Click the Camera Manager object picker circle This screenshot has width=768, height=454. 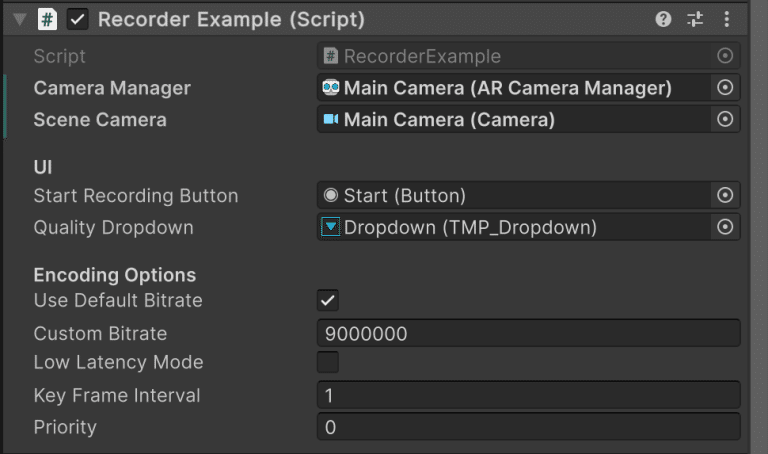(725, 88)
